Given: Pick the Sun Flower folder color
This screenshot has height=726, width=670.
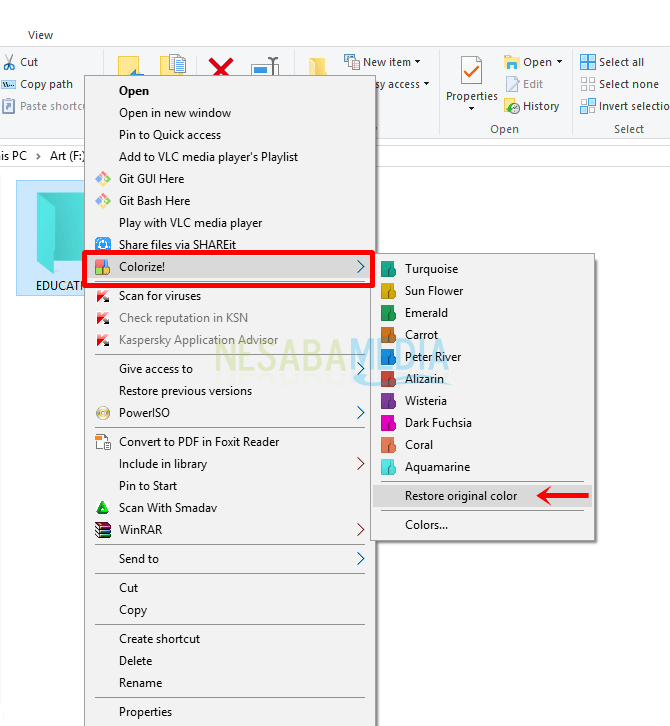Looking at the screenshot, I should click(x=483, y=291).
